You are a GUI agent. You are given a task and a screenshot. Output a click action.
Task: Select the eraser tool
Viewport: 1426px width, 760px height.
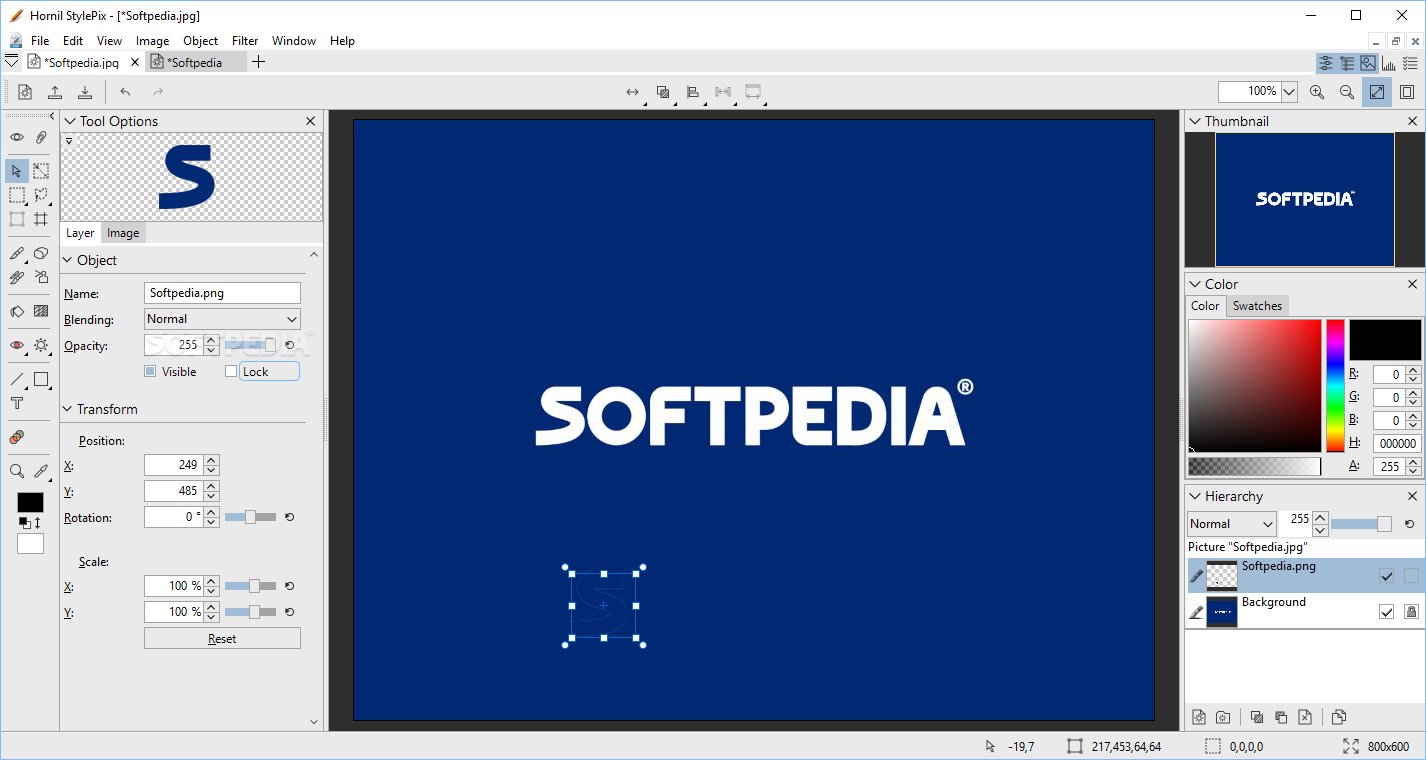coord(41,253)
